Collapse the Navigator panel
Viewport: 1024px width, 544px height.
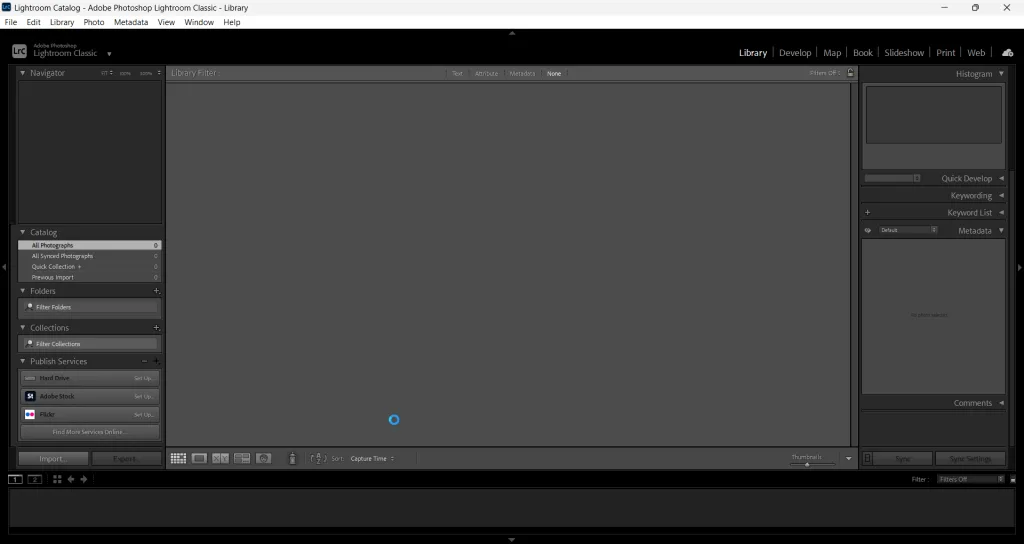point(23,73)
